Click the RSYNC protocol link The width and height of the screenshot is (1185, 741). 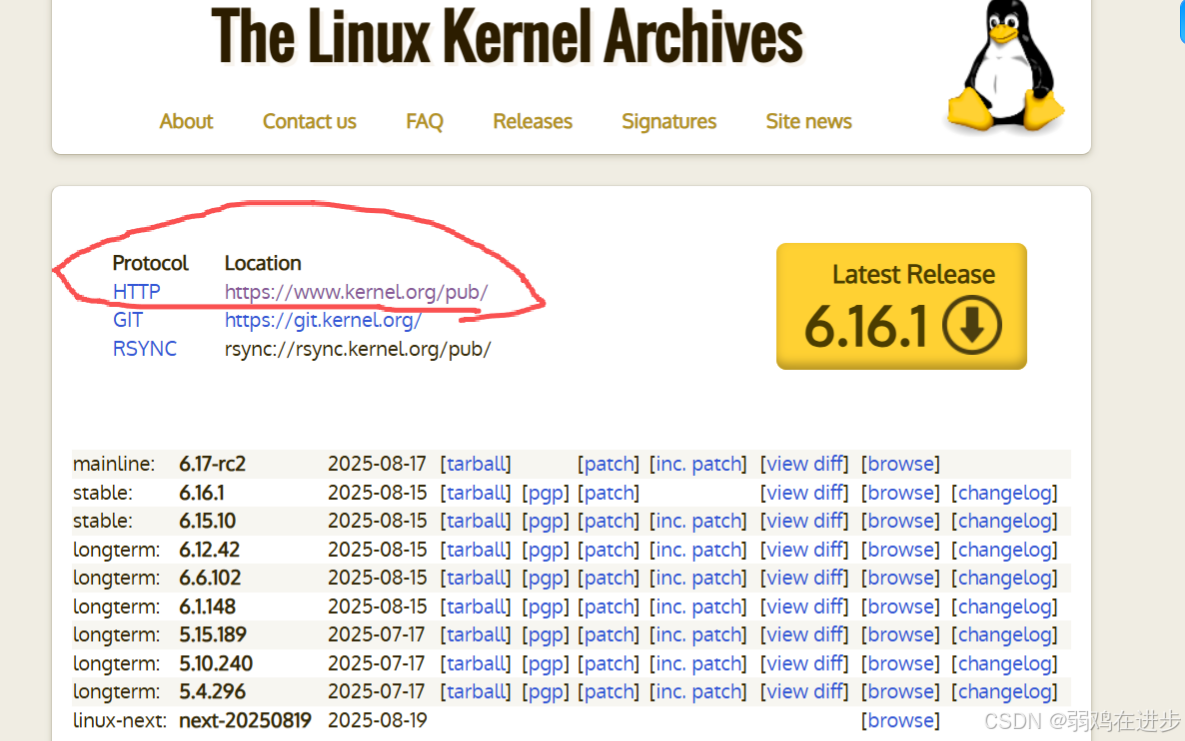point(144,349)
